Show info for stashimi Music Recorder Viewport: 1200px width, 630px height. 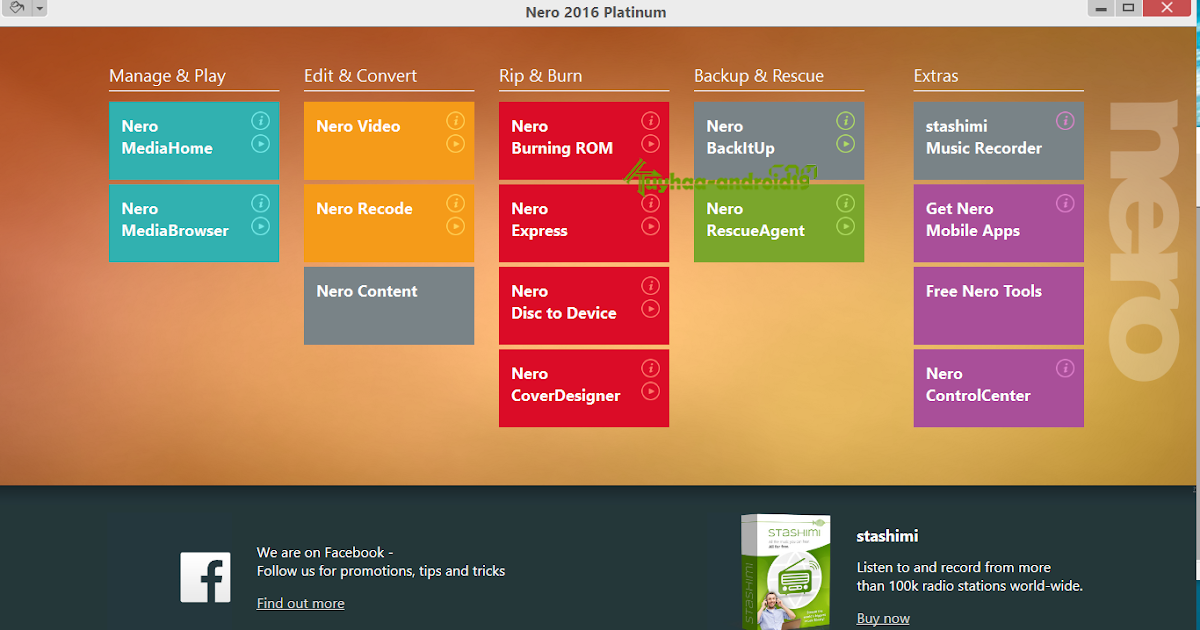[1065, 121]
